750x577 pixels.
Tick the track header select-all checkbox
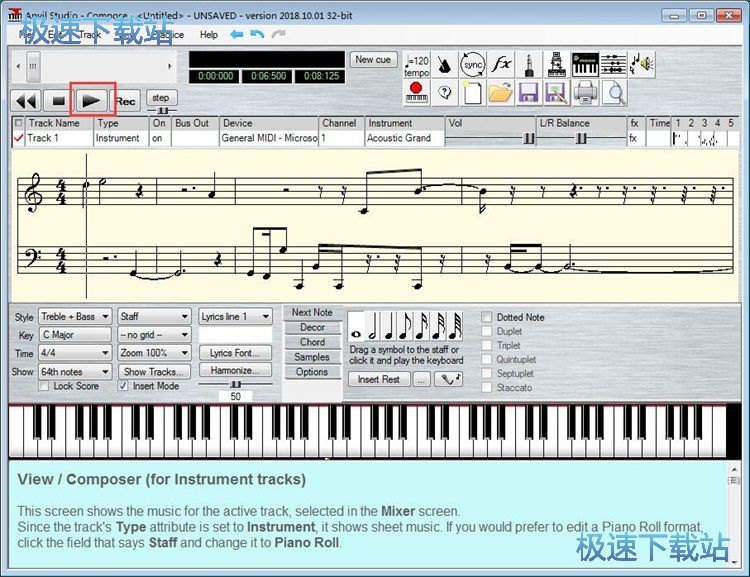pyautogui.click(x=19, y=123)
